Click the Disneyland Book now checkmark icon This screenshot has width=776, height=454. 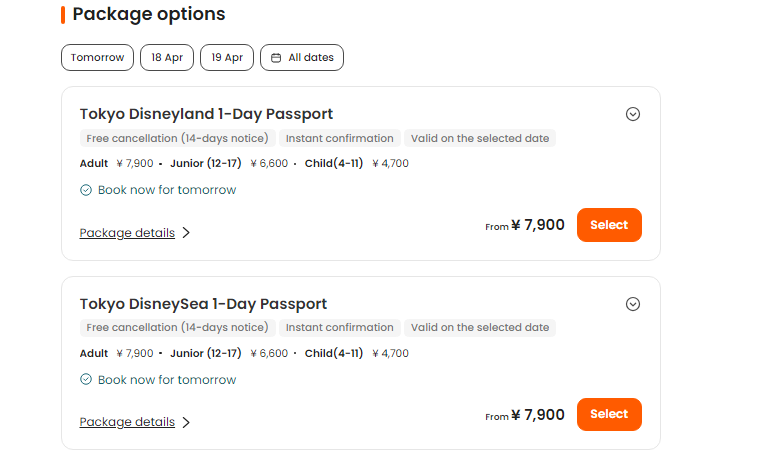click(86, 190)
